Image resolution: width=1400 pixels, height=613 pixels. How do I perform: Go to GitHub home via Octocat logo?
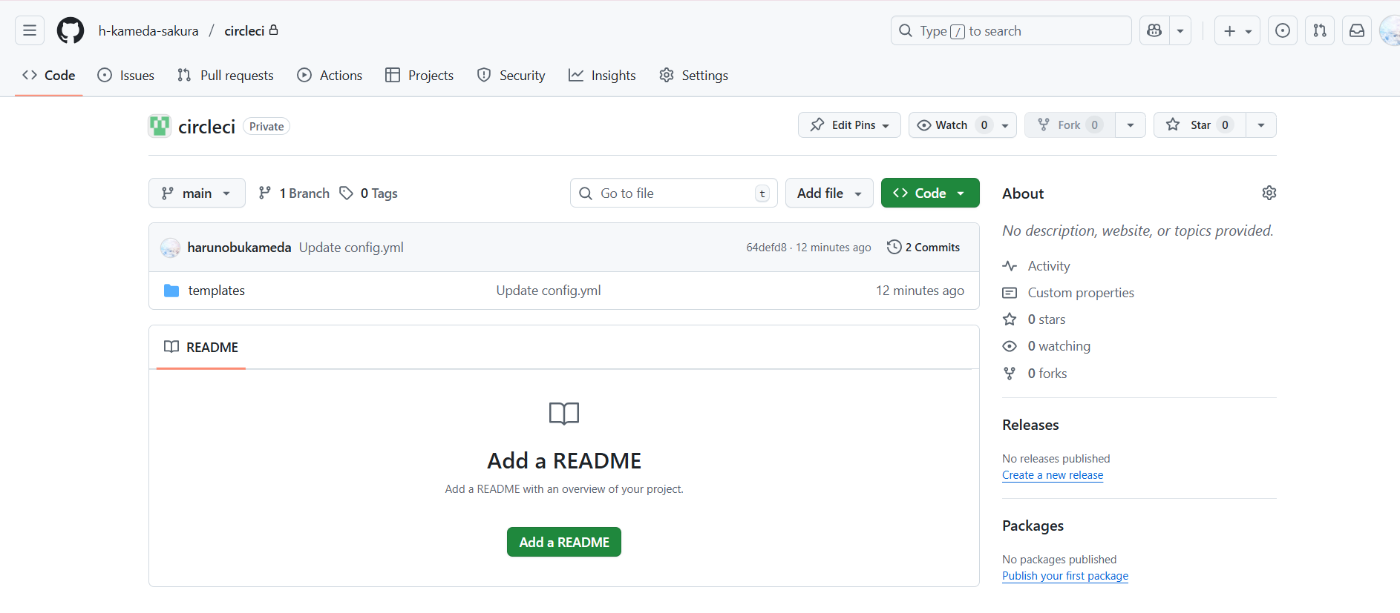[70, 31]
